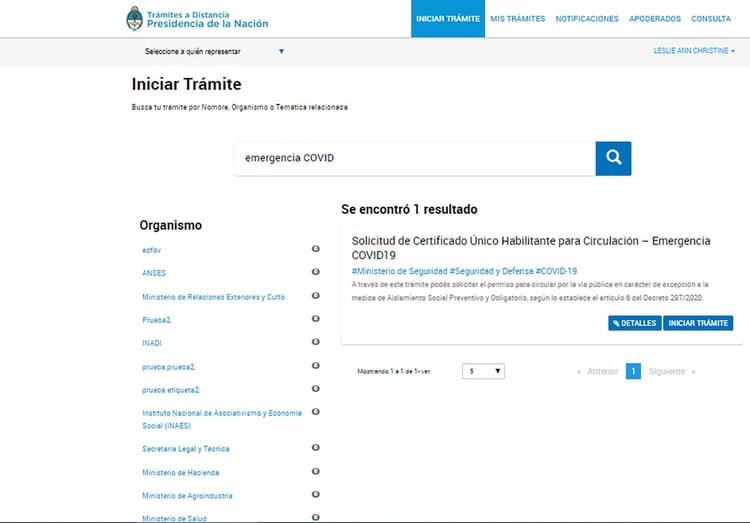
Task: Click the count badge beside ANSES
Action: point(316,272)
